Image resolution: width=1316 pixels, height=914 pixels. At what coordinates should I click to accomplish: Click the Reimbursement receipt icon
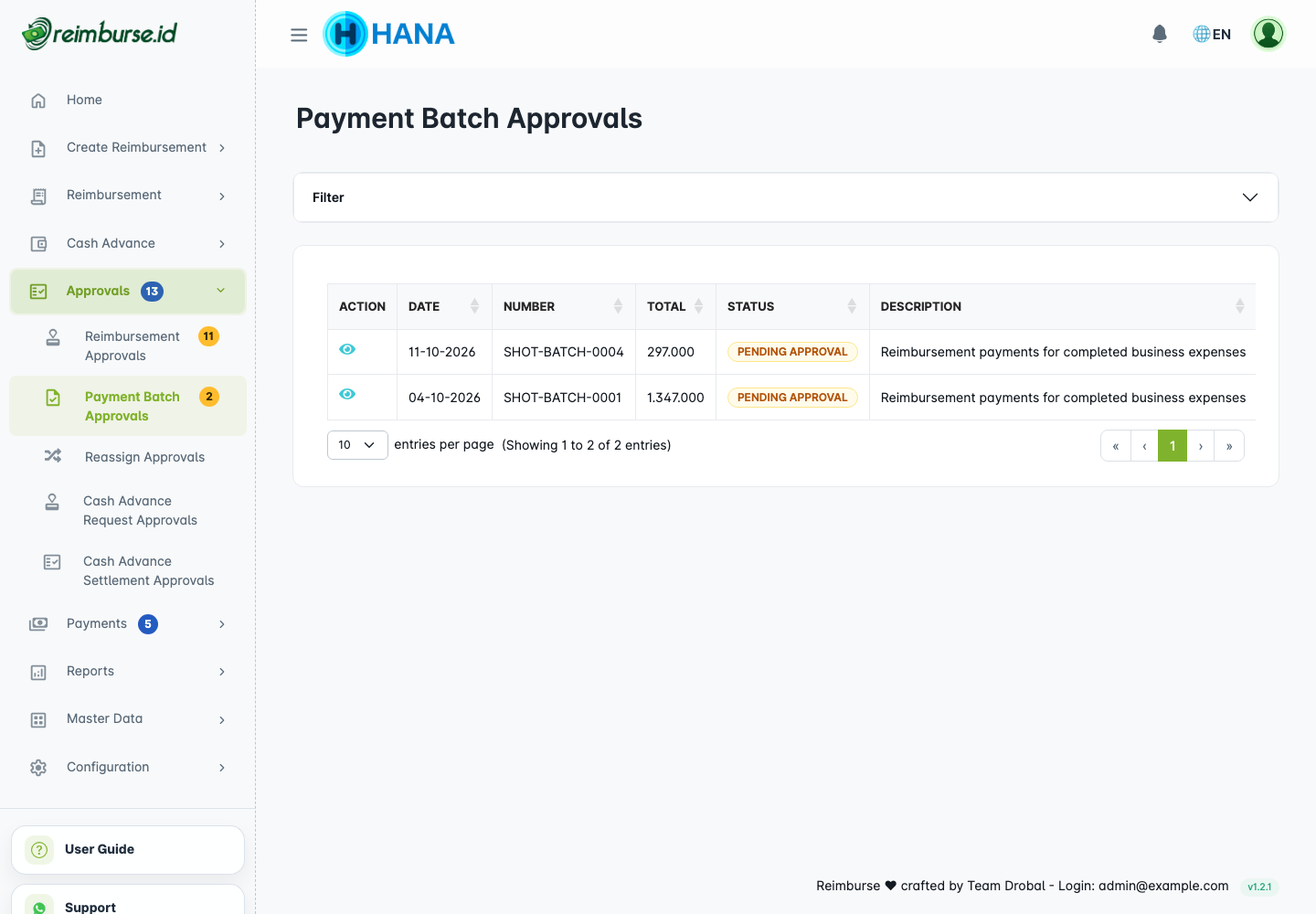(38, 196)
